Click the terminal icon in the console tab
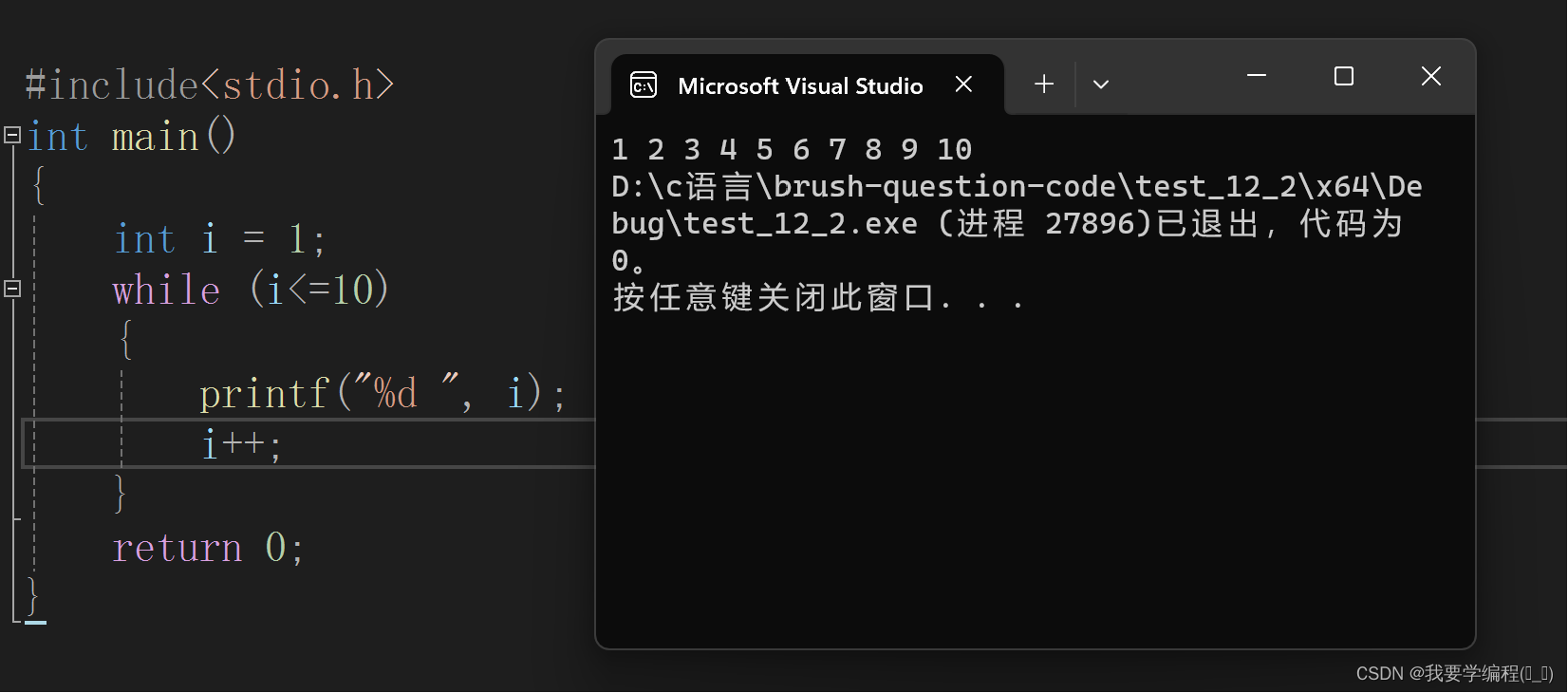The image size is (1568, 693). coord(644,85)
